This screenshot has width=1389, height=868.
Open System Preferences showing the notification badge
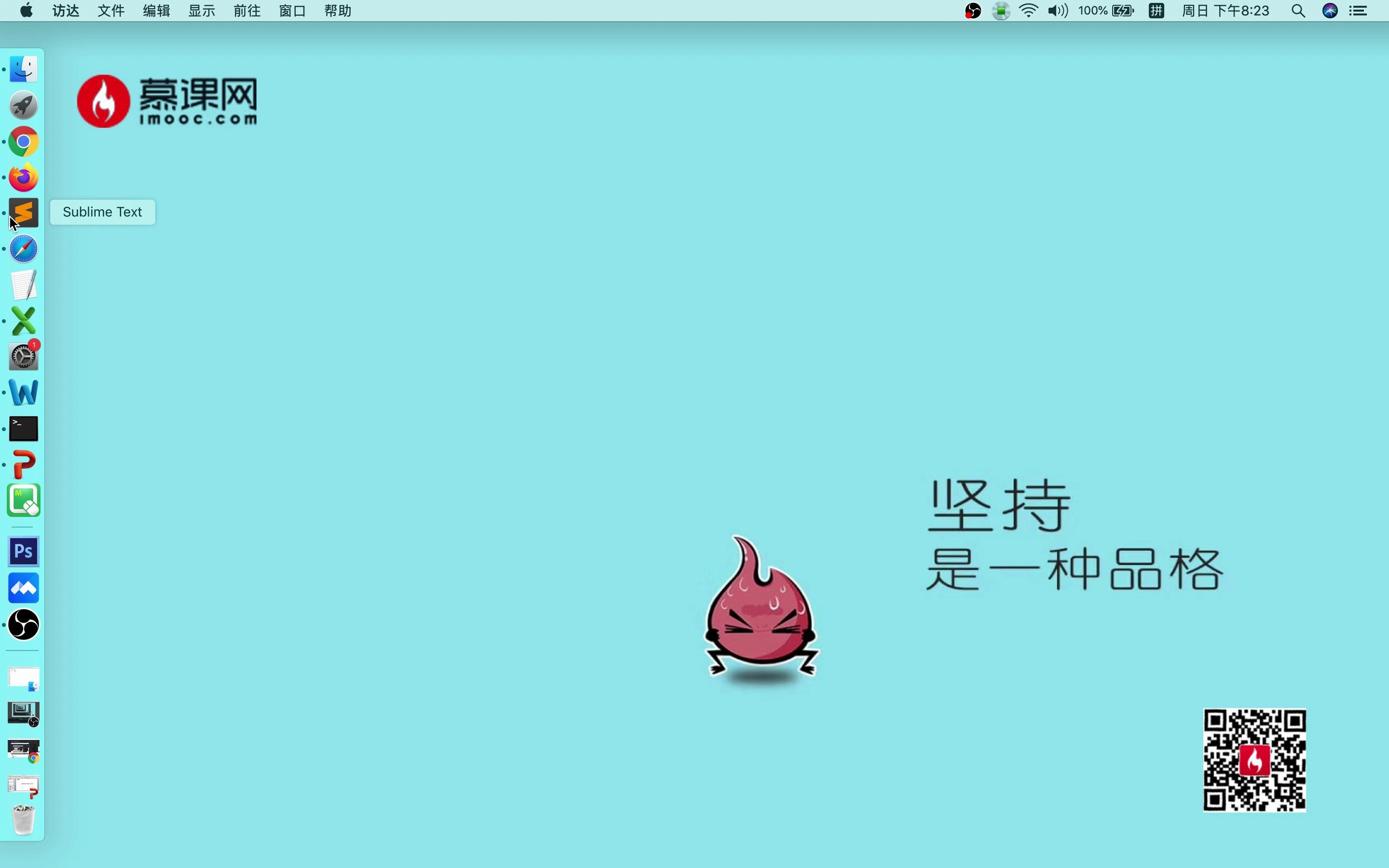point(23,356)
